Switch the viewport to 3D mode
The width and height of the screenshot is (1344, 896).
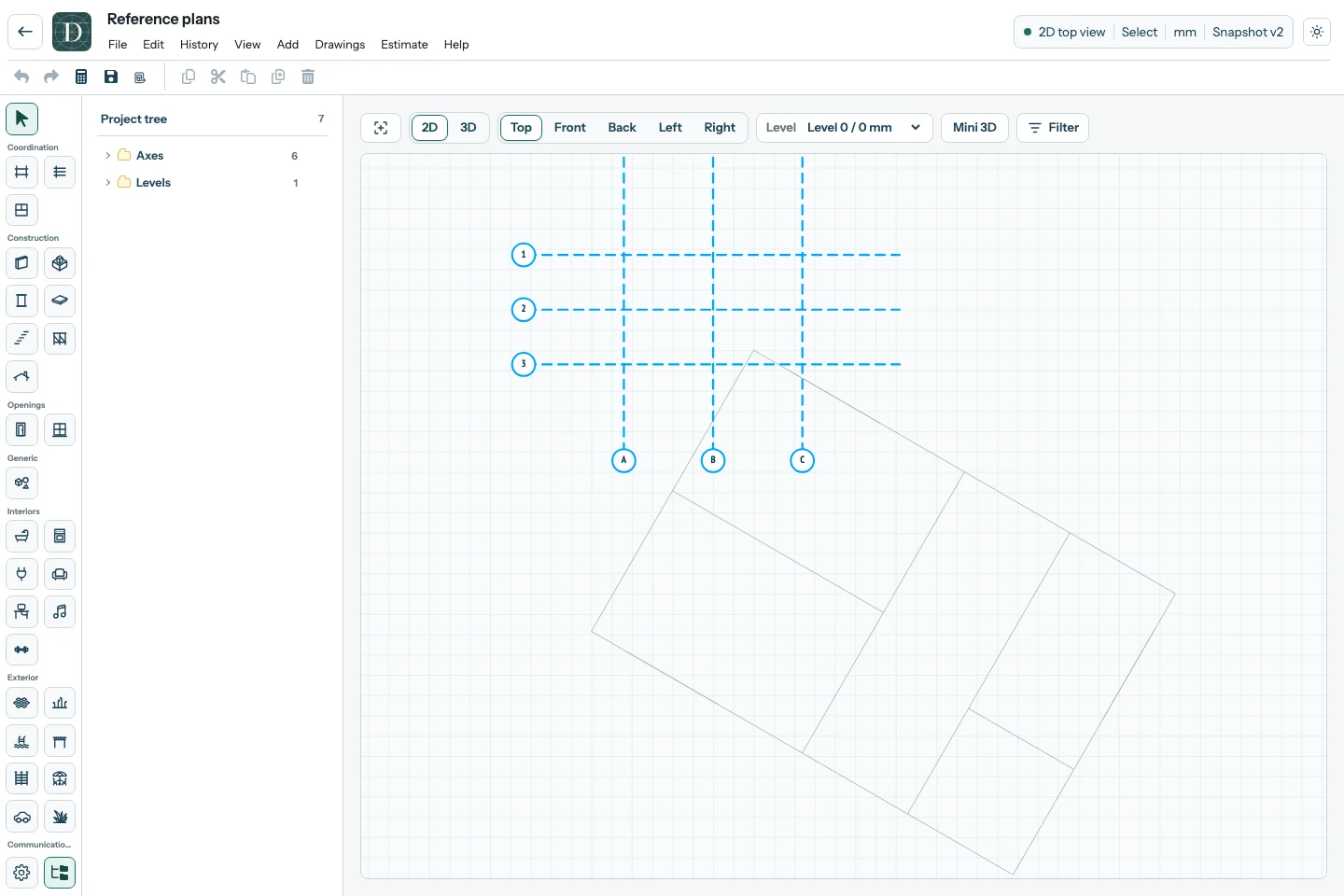point(469,128)
